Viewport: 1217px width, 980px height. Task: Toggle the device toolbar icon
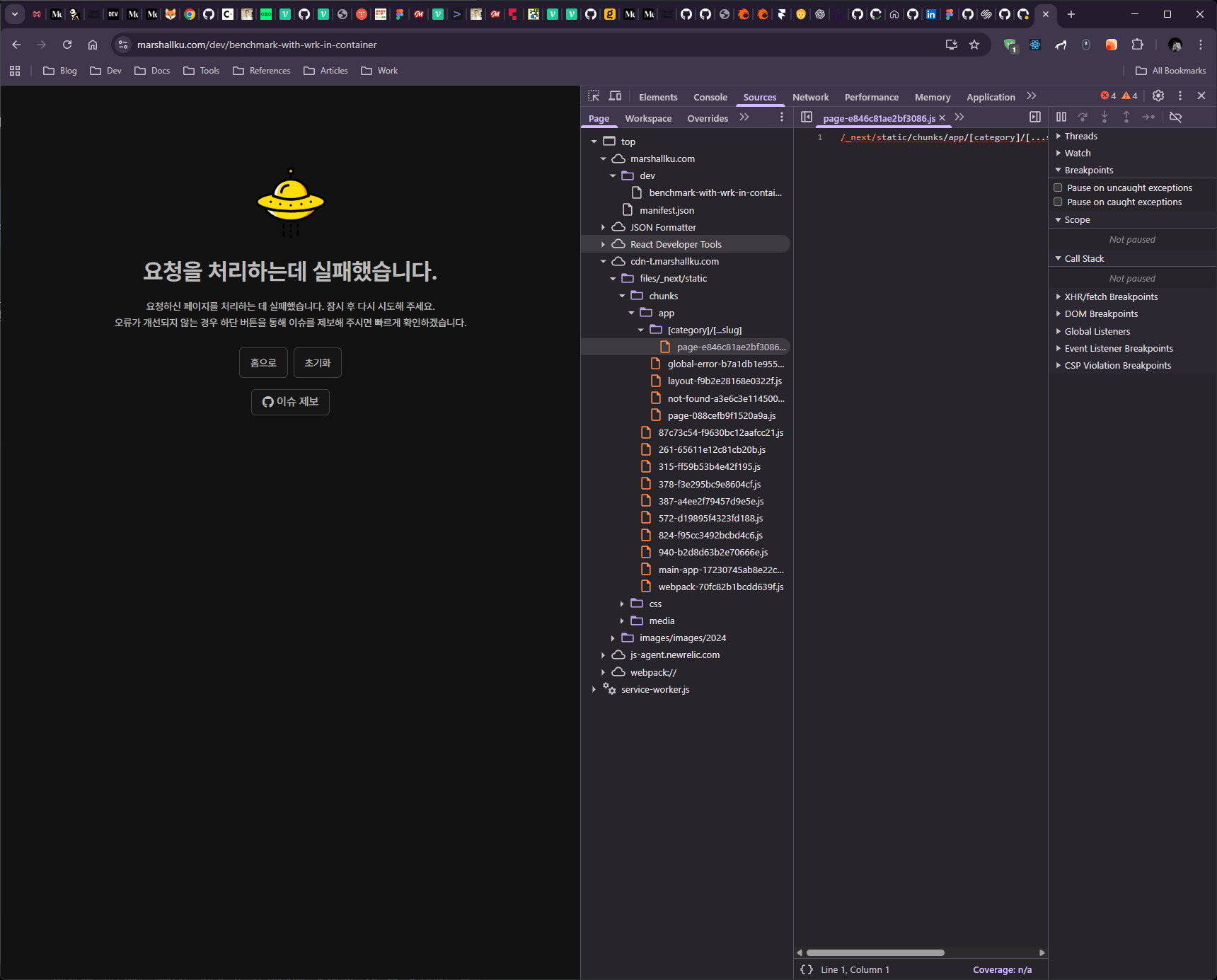coord(616,96)
